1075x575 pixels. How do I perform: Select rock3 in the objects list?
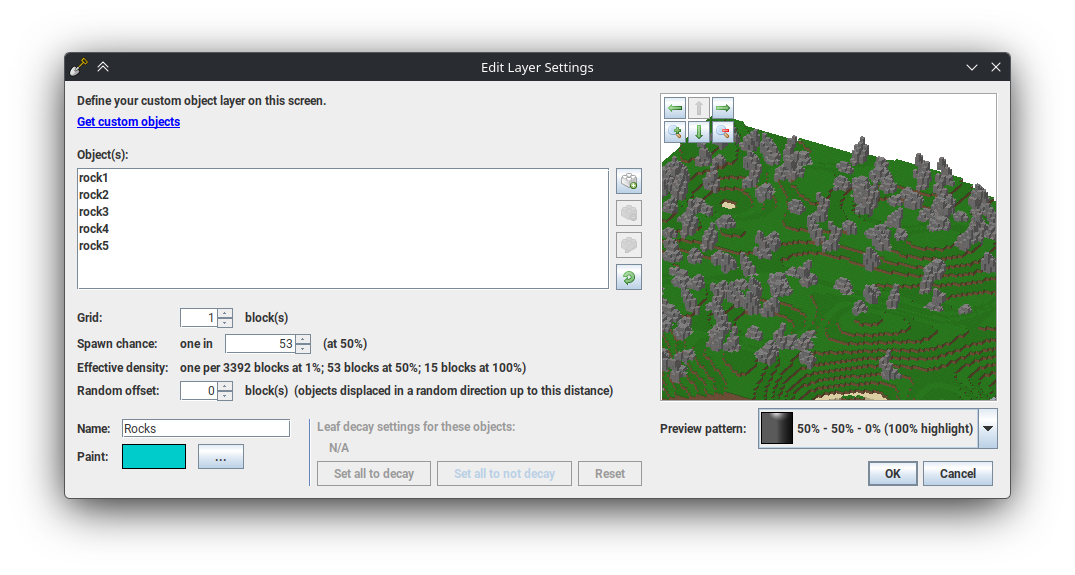[94, 212]
